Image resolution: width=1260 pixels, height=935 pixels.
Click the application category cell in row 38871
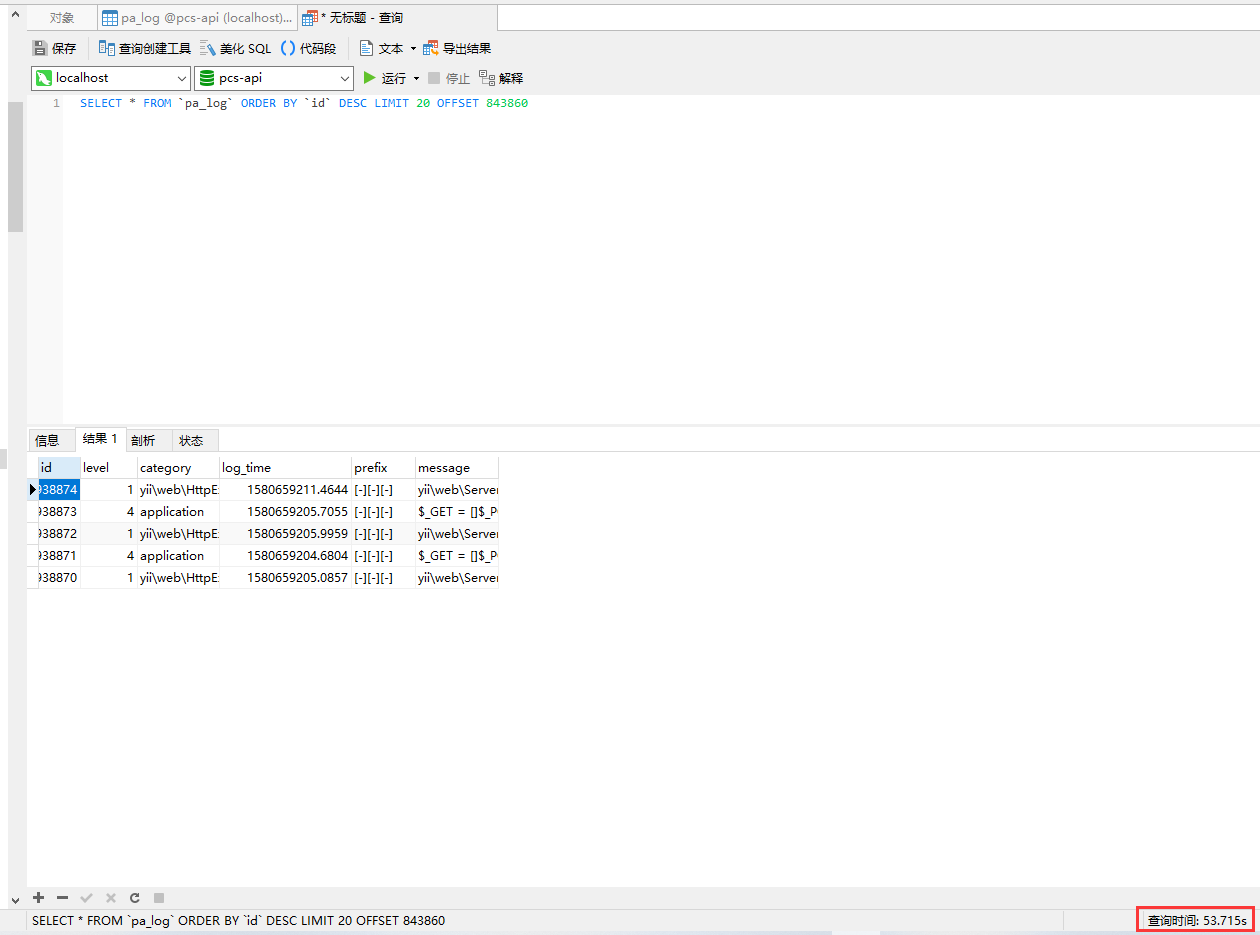[x=178, y=556]
